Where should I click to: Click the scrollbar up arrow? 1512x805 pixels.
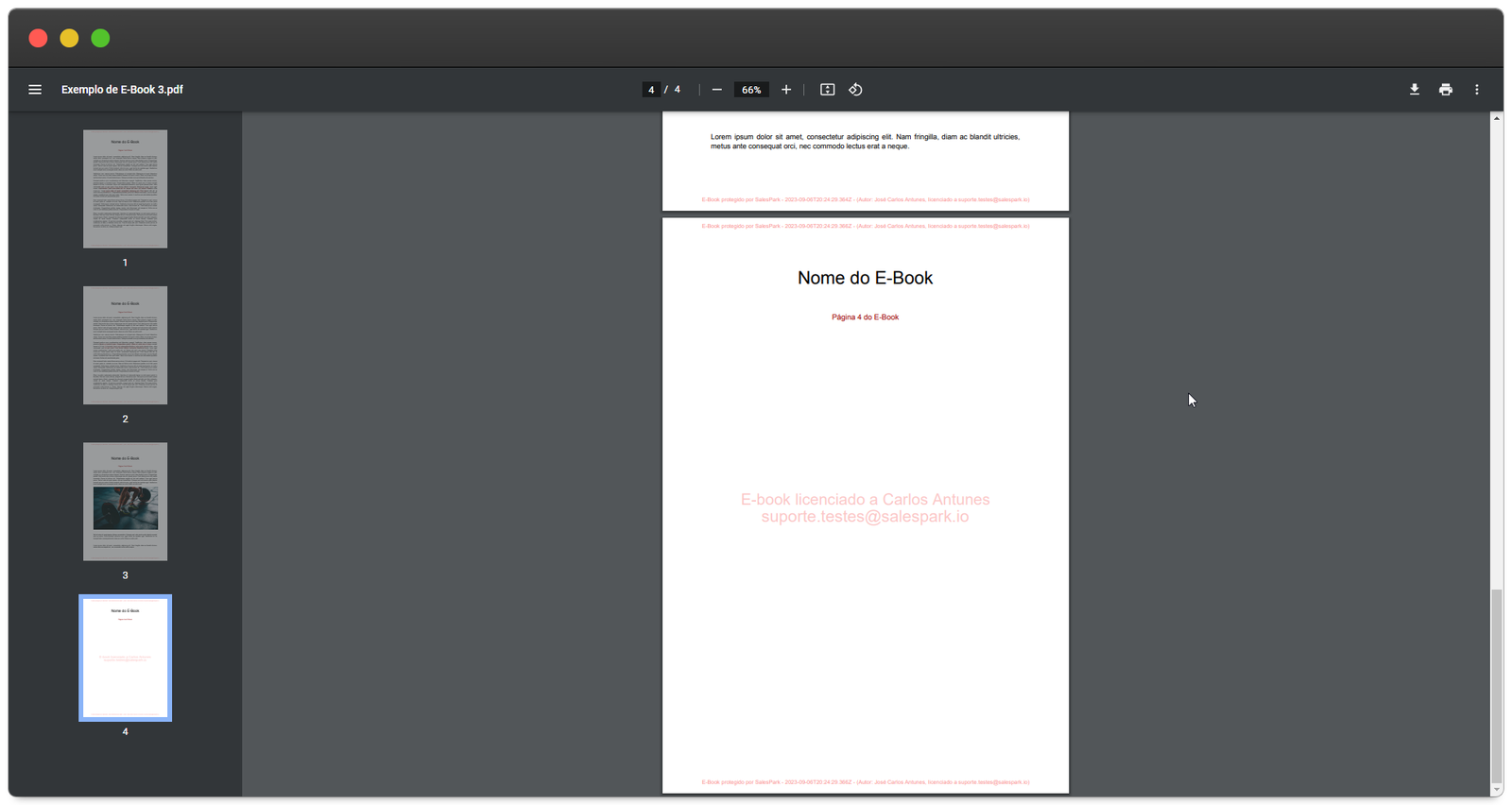pyautogui.click(x=1496, y=118)
